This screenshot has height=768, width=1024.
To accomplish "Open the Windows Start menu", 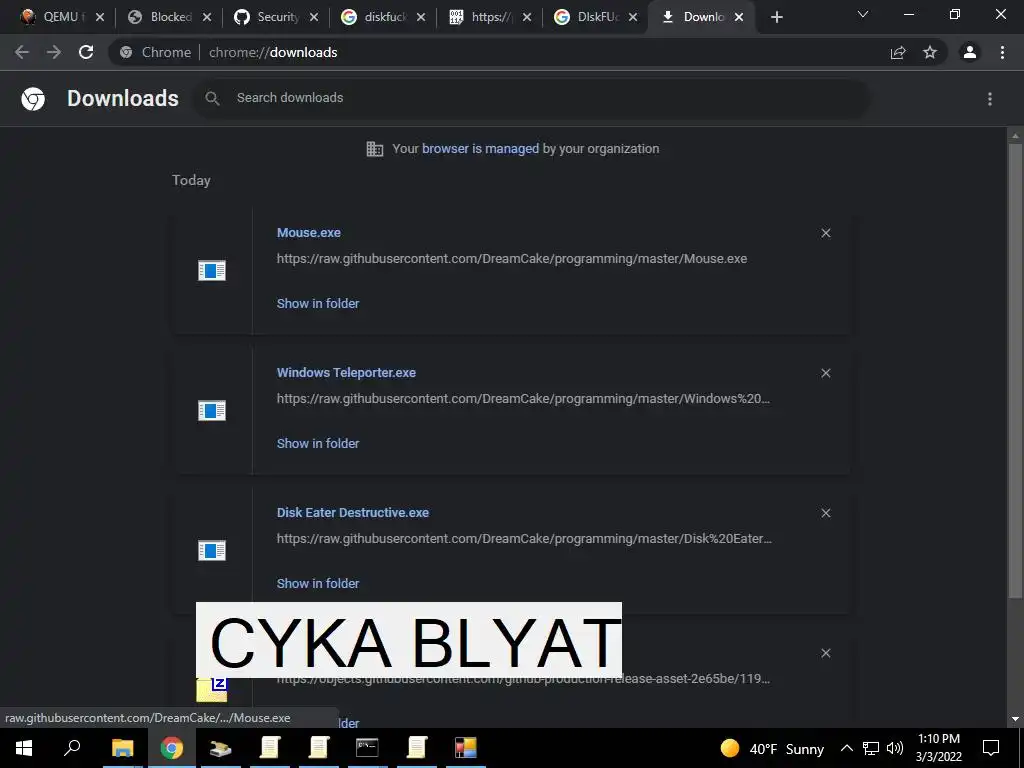I will 24,748.
